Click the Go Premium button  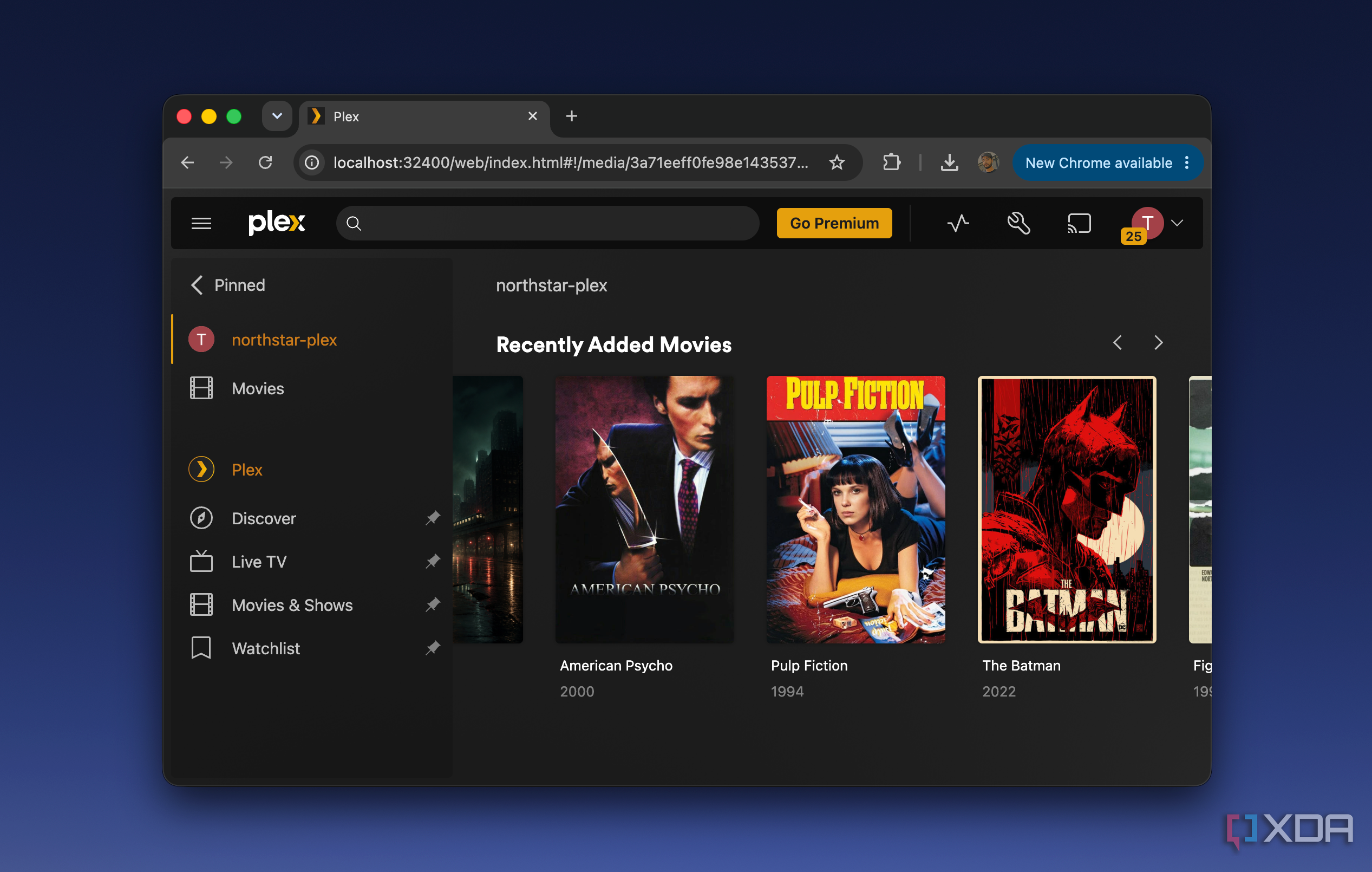834,223
